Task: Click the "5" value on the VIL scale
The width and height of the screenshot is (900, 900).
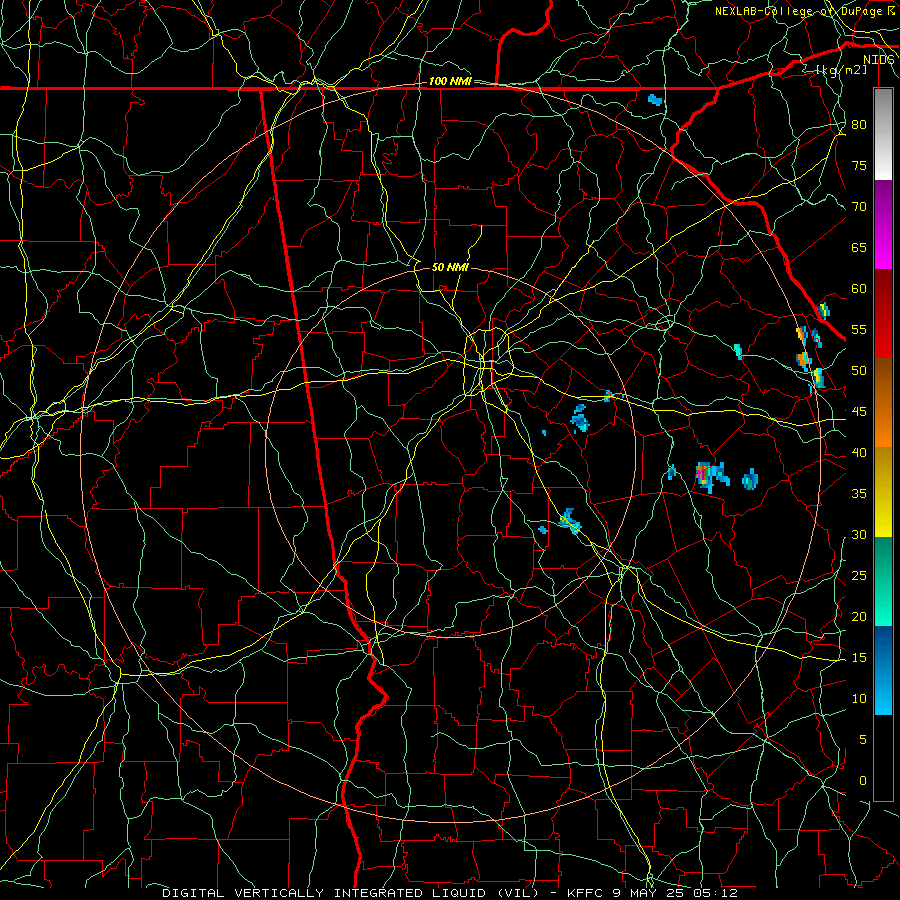Action: [x=863, y=740]
